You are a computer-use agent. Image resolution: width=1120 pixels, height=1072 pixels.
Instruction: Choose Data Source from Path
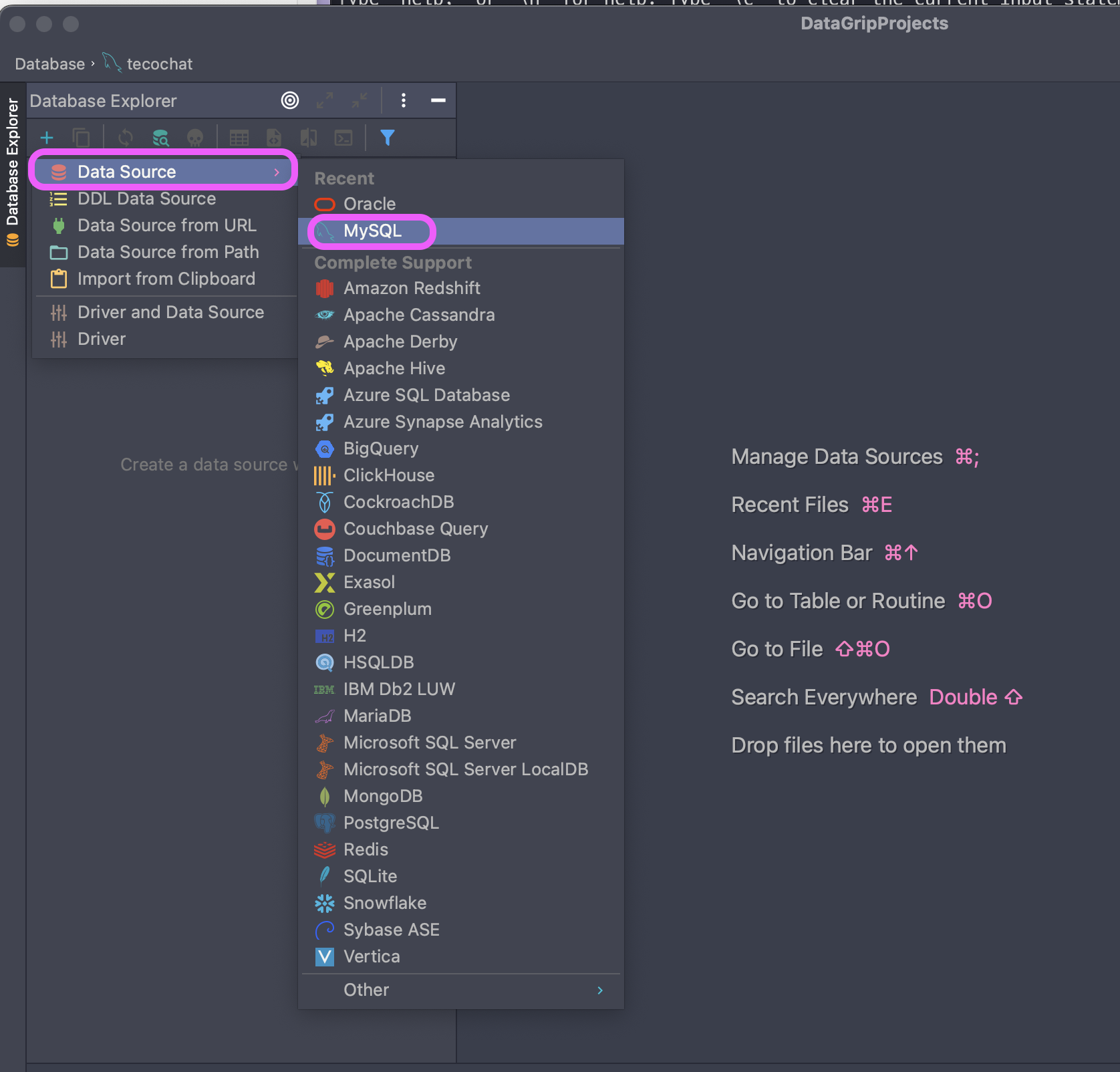pyautogui.click(x=164, y=252)
